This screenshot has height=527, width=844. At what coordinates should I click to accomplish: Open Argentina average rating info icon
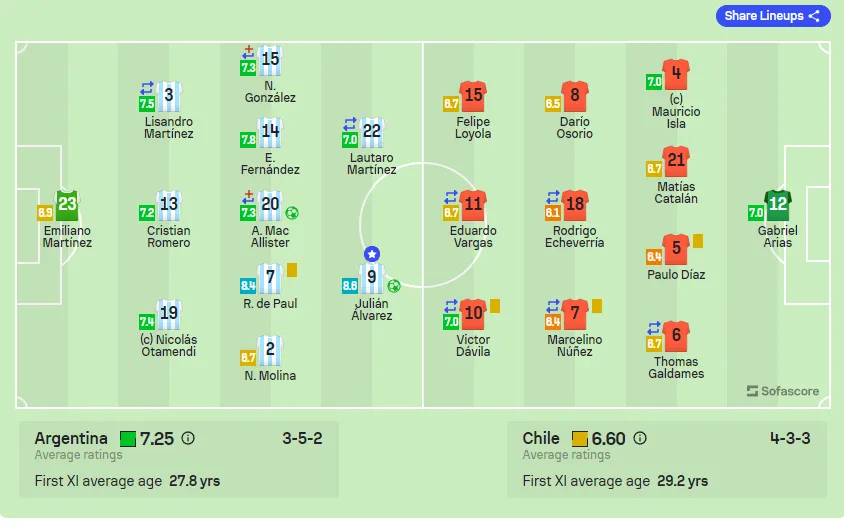tap(188, 438)
